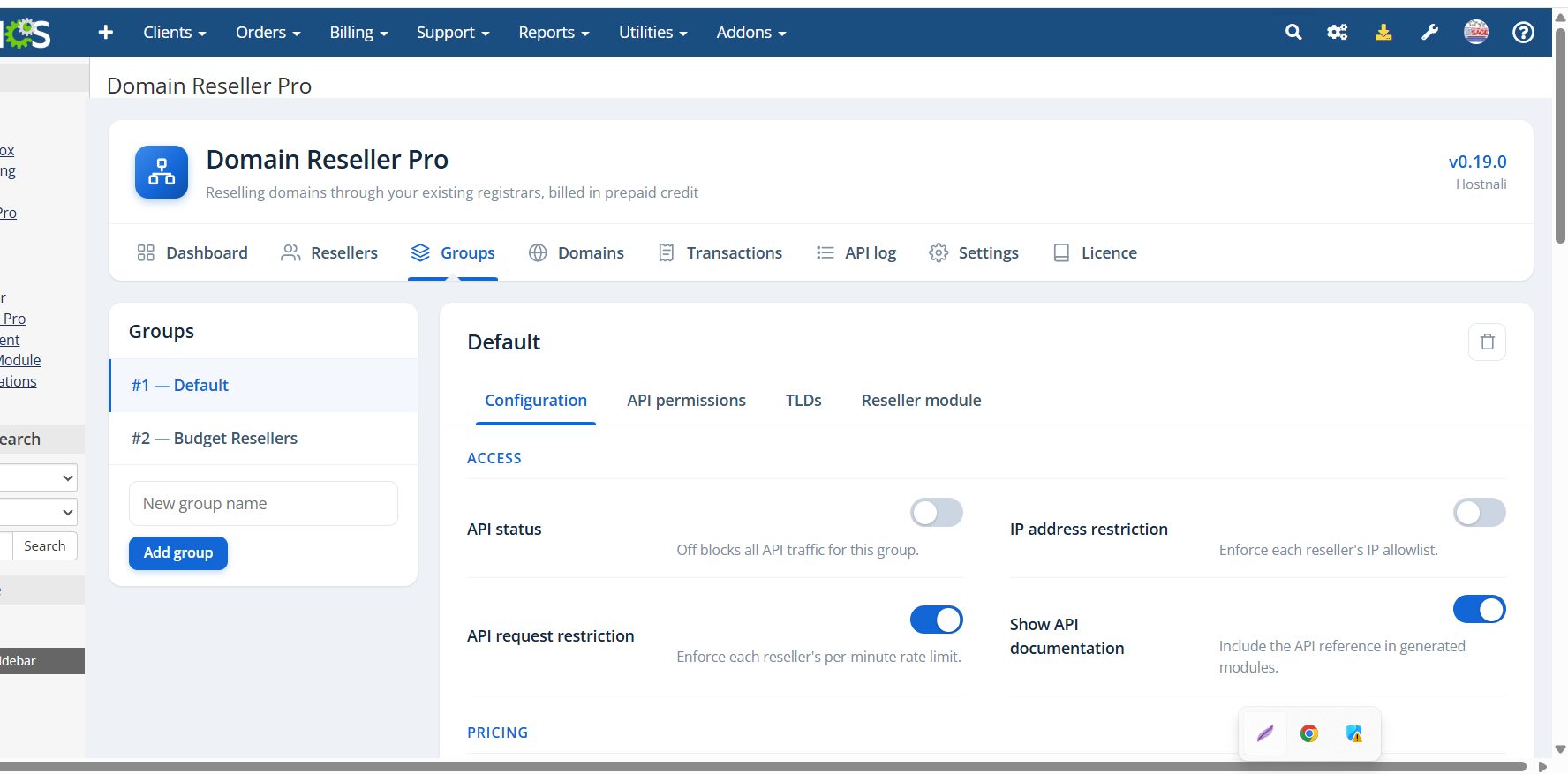Open the sidebar link ending in "Module"
The width and height of the screenshot is (1568, 774).
[x=20, y=360]
